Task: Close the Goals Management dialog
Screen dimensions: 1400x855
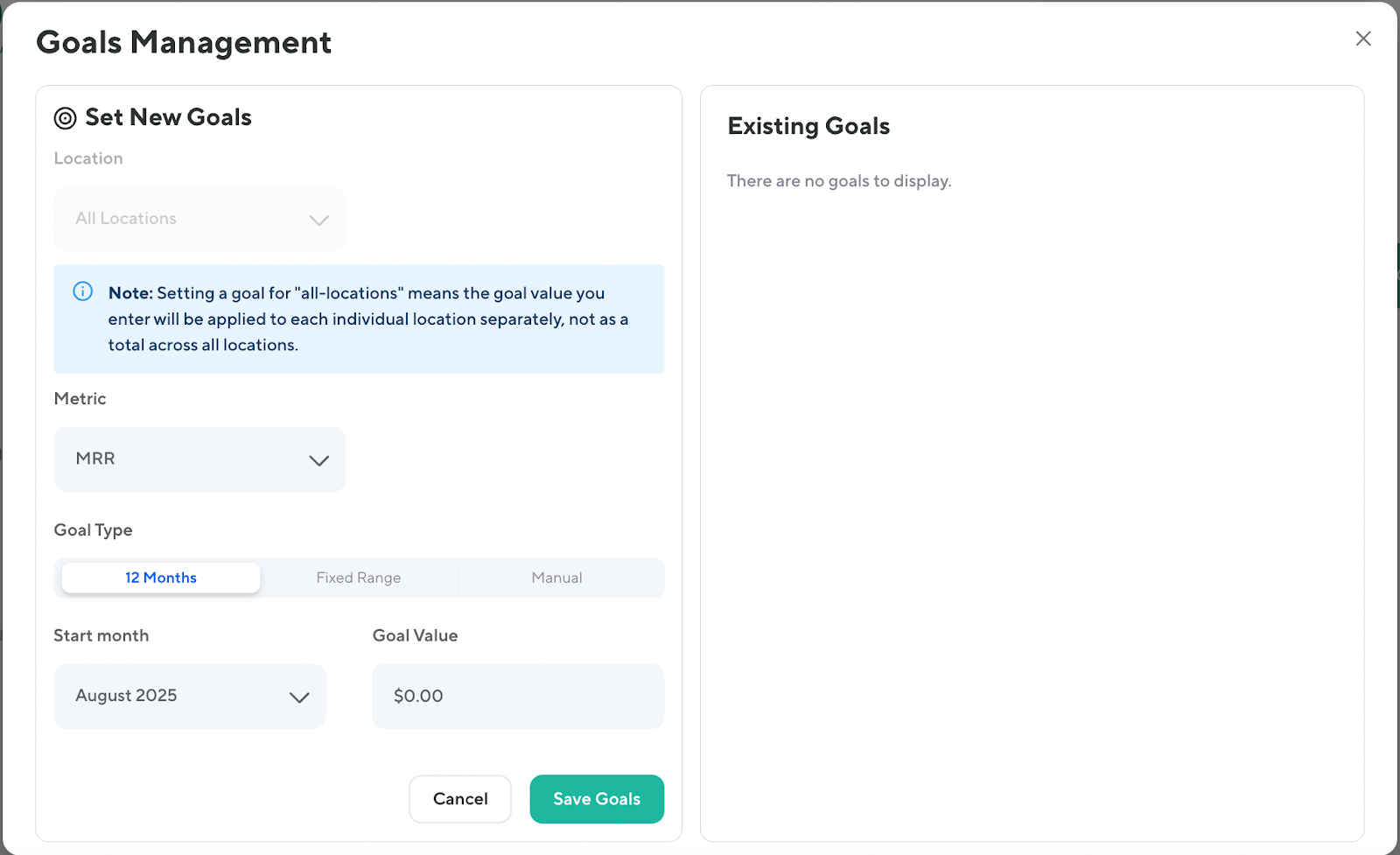Action: click(1362, 39)
